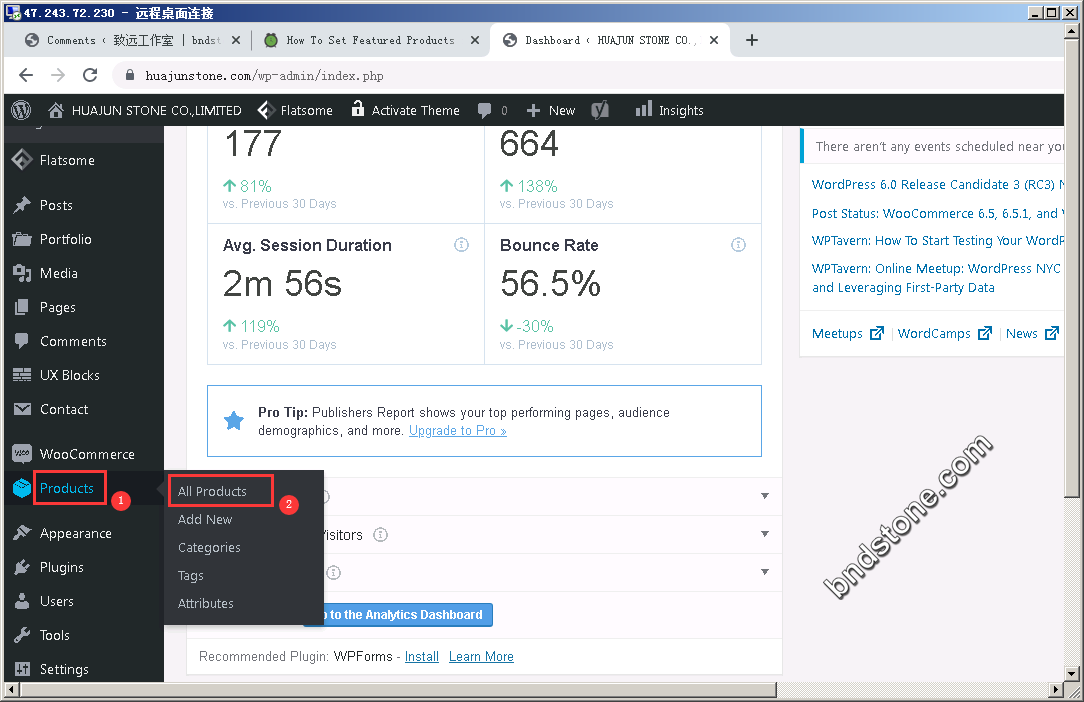
Task: Click the Install WPForms link
Action: tap(422, 656)
